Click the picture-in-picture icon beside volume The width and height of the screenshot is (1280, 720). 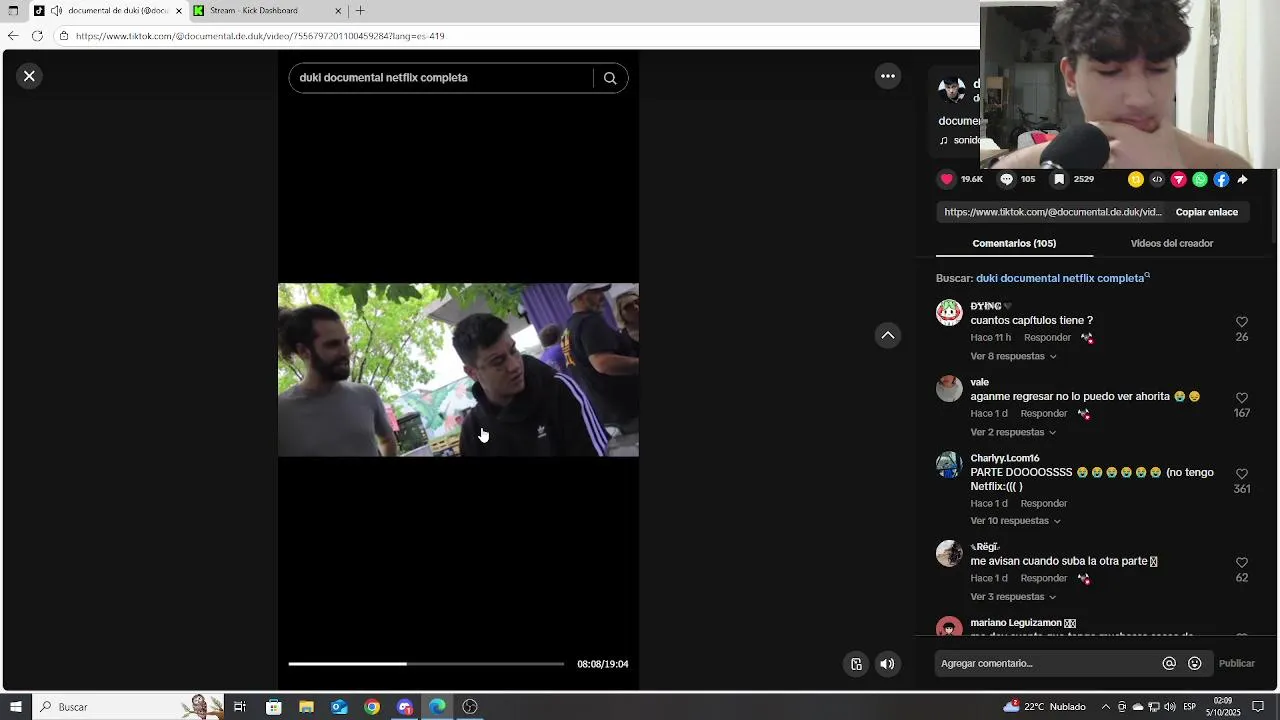pos(856,664)
